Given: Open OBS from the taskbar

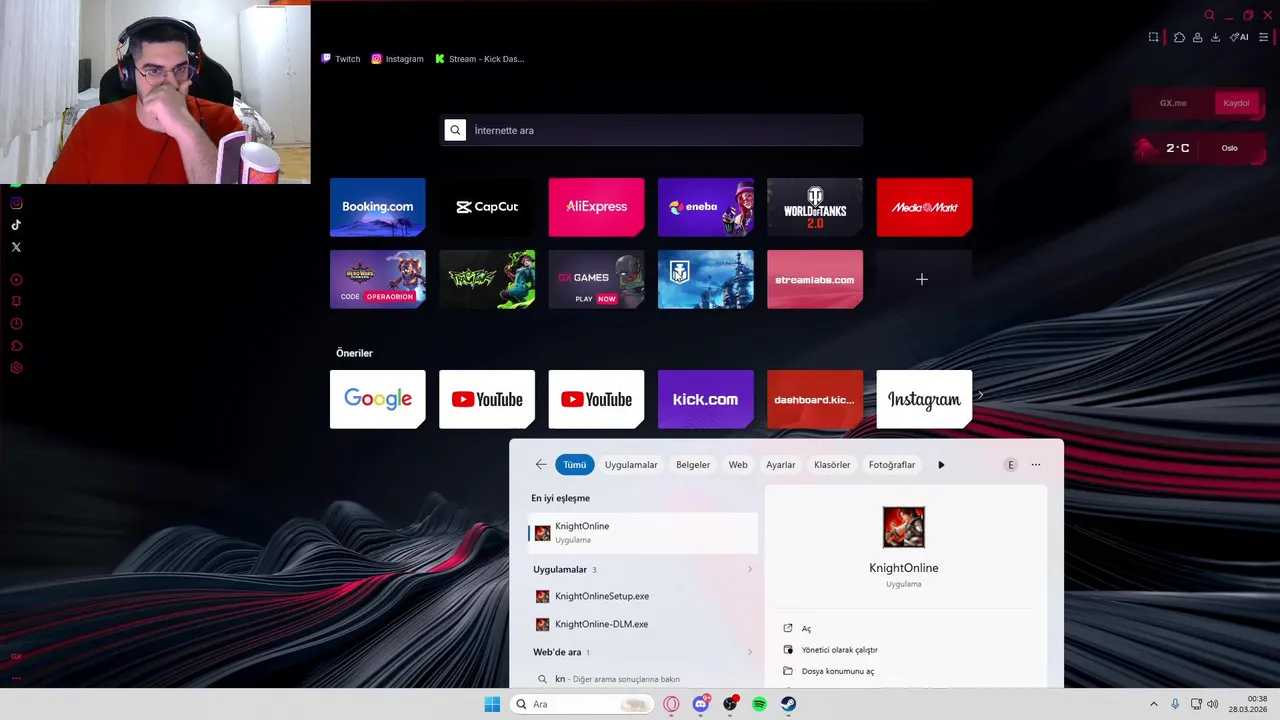Looking at the screenshot, I should click(730, 704).
